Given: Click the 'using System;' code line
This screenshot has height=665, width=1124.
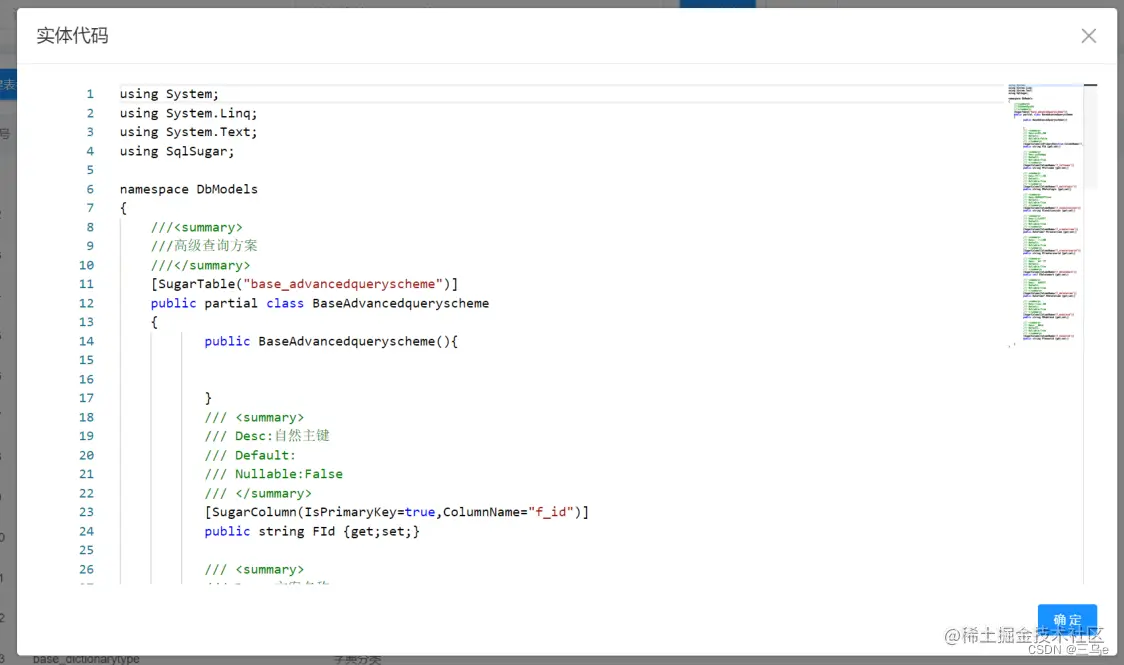Looking at the screenshot, I should click(x=169, y=94).
